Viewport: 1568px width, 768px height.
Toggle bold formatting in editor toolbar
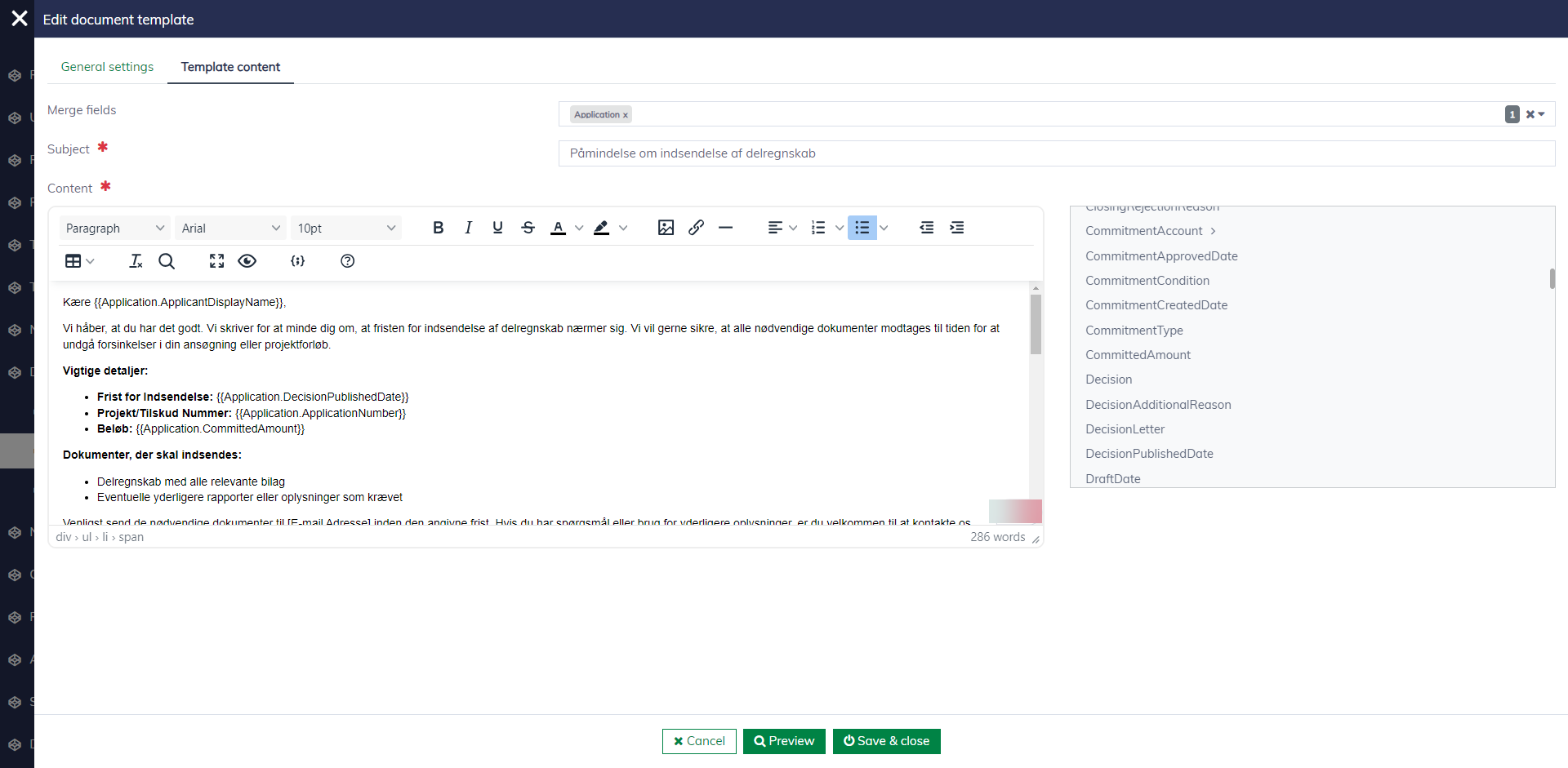438,228
